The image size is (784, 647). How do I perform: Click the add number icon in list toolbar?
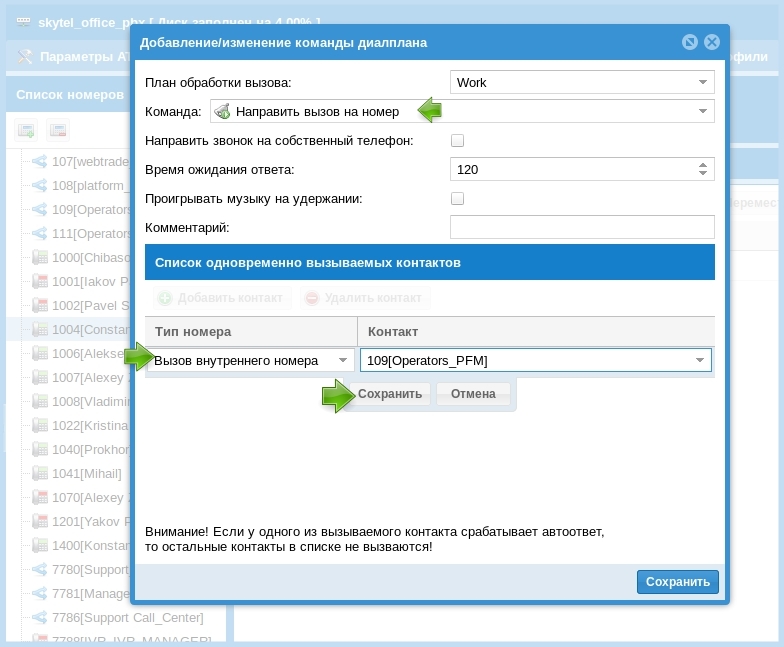26,130
